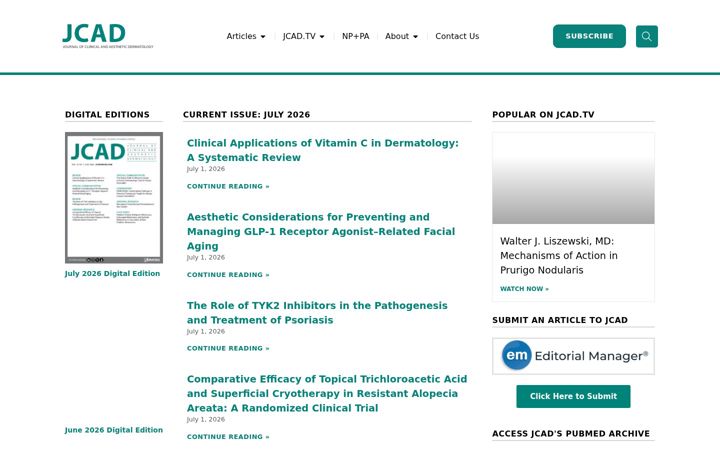Click the JCAD logo in header

[108, 36]
